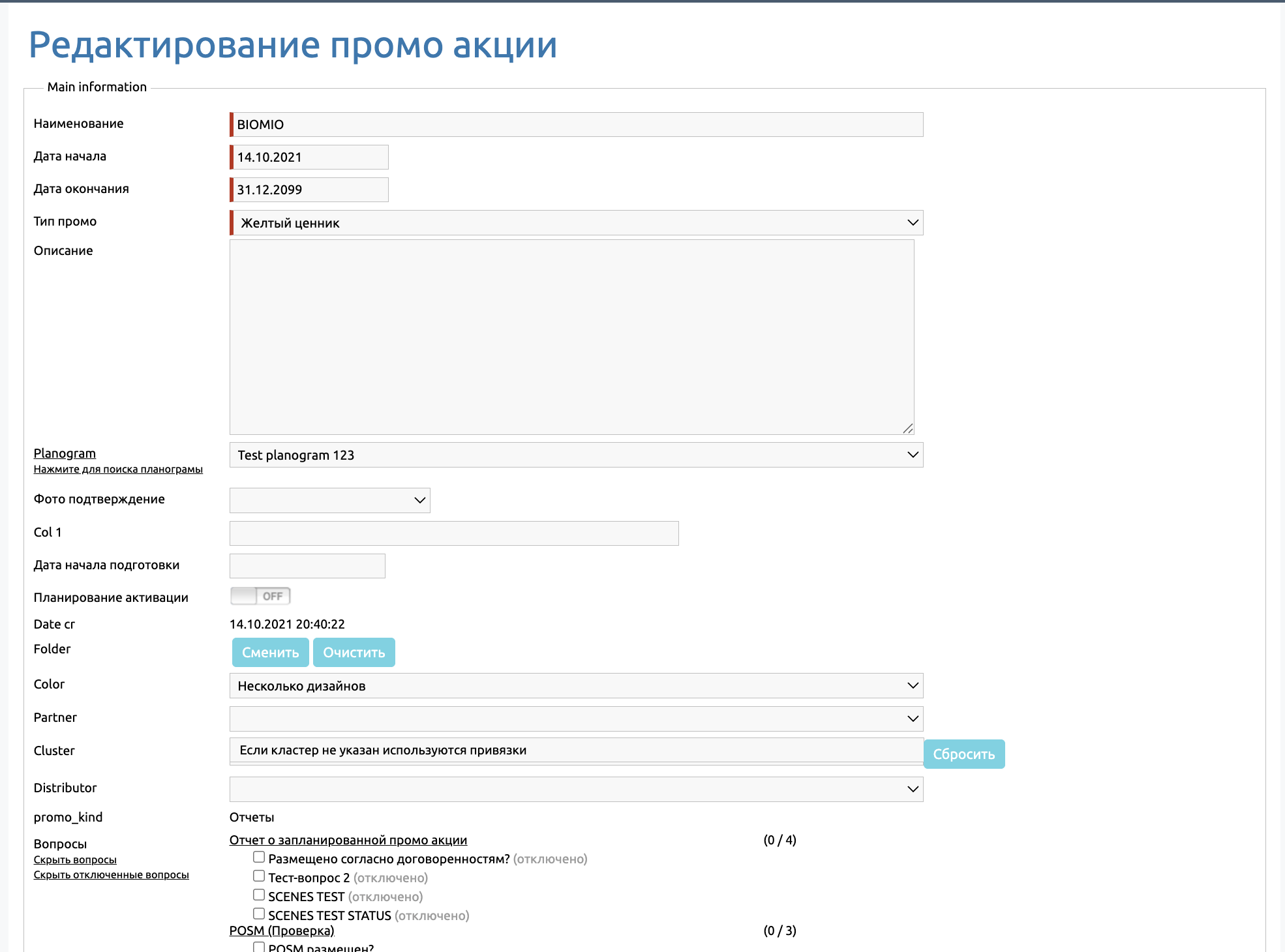Click into the Наименование text field

577,125
